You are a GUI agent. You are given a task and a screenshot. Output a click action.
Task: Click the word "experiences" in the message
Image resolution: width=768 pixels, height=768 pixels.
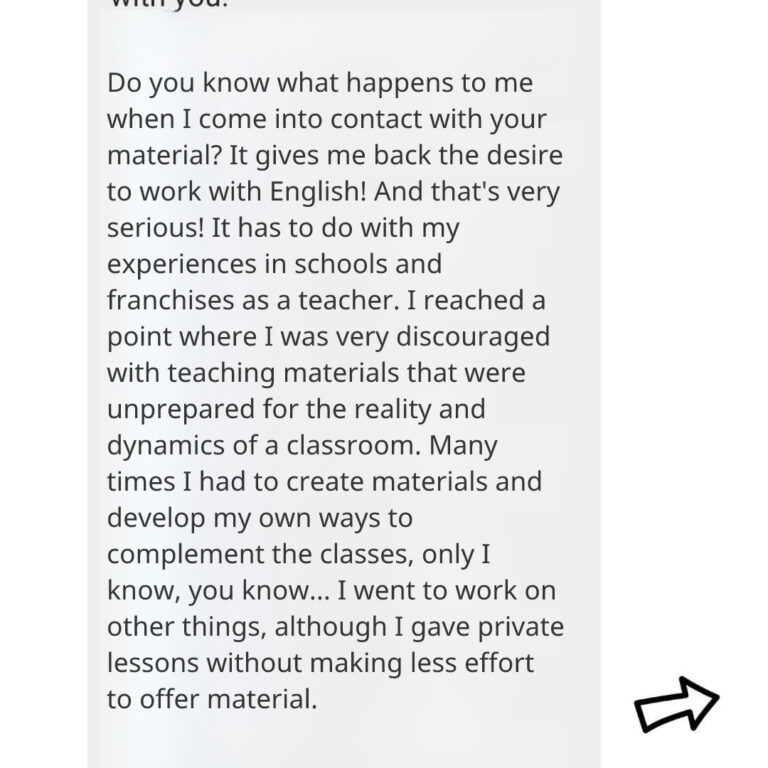point(182,264)
